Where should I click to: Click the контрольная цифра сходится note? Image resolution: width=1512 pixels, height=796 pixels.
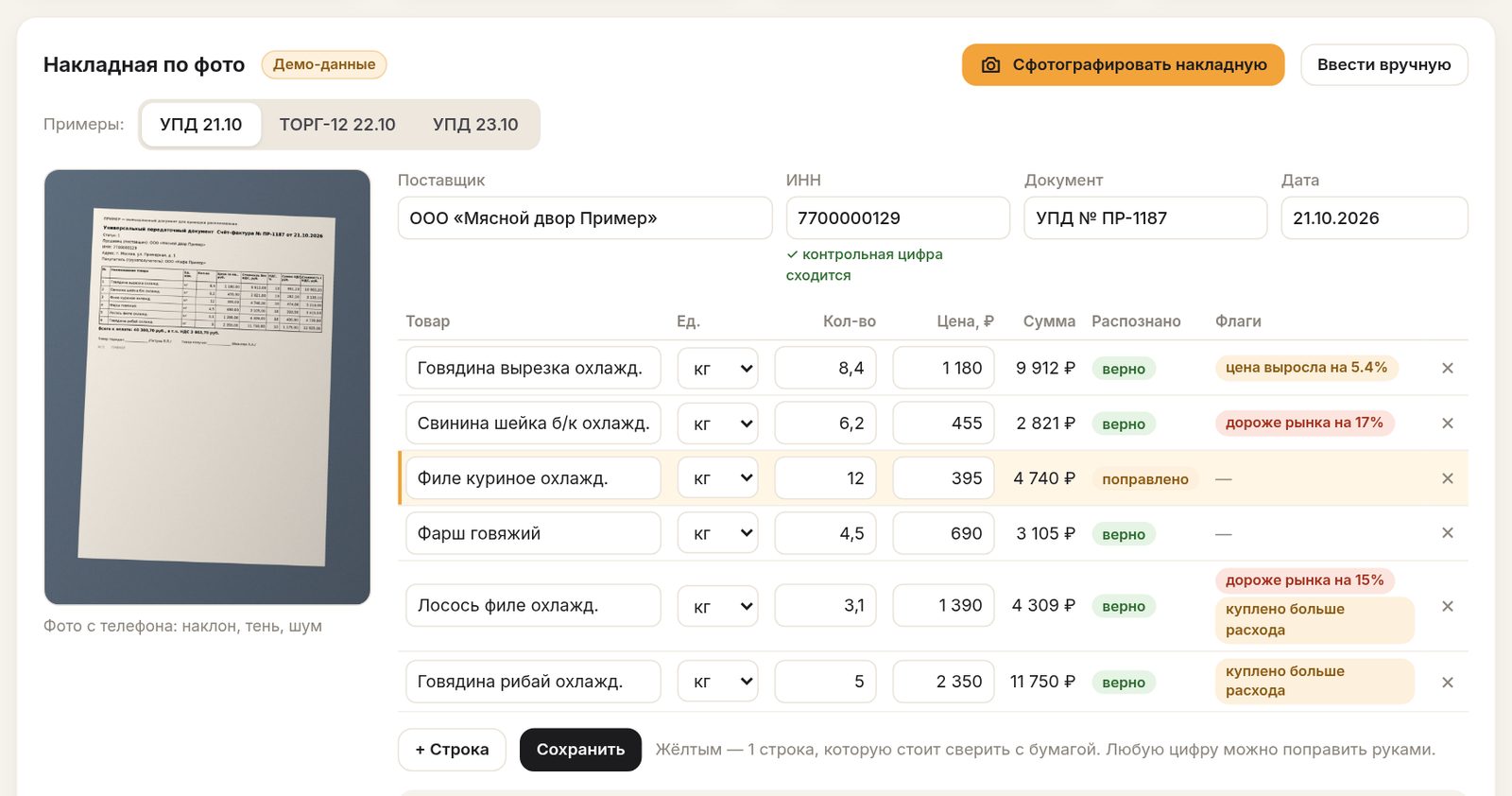pyautogui.click(x=865, y=265)
